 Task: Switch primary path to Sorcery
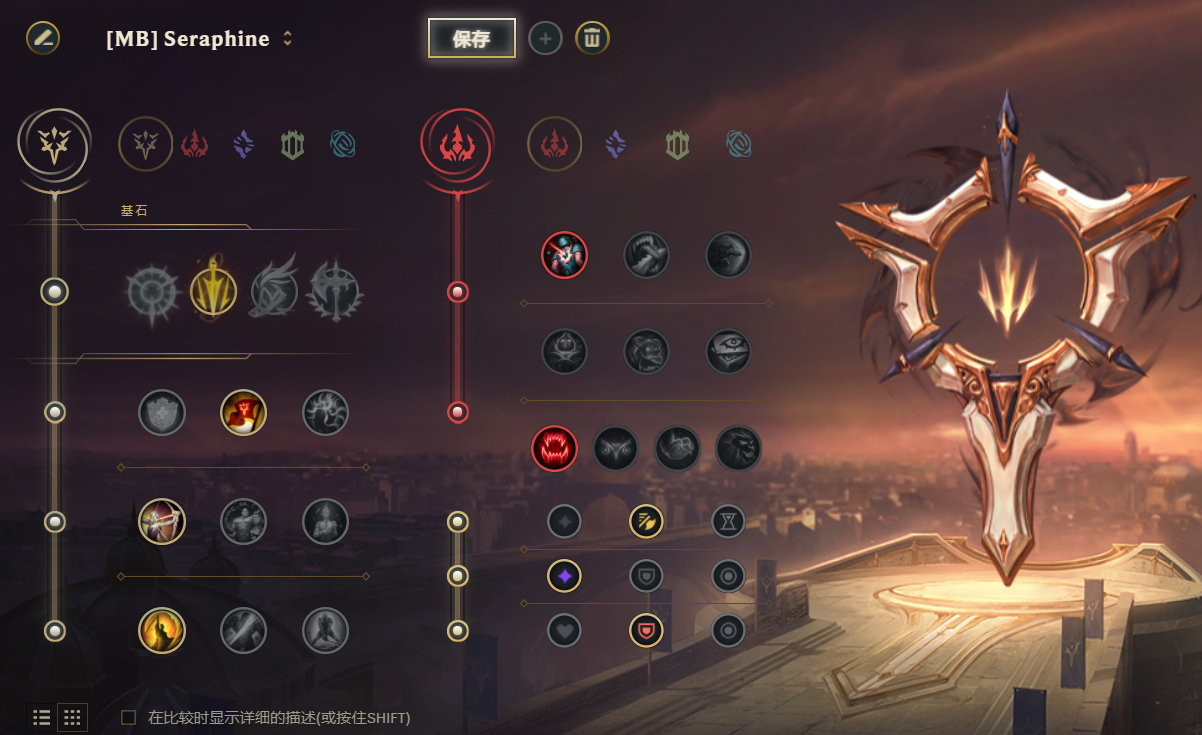[243, 145]
